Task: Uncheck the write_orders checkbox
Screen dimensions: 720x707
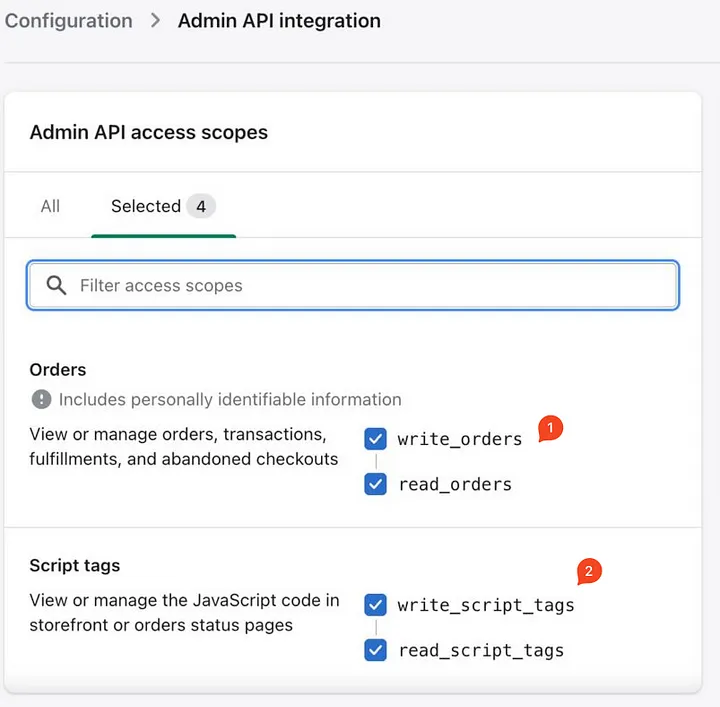Action: click(376, 439)
